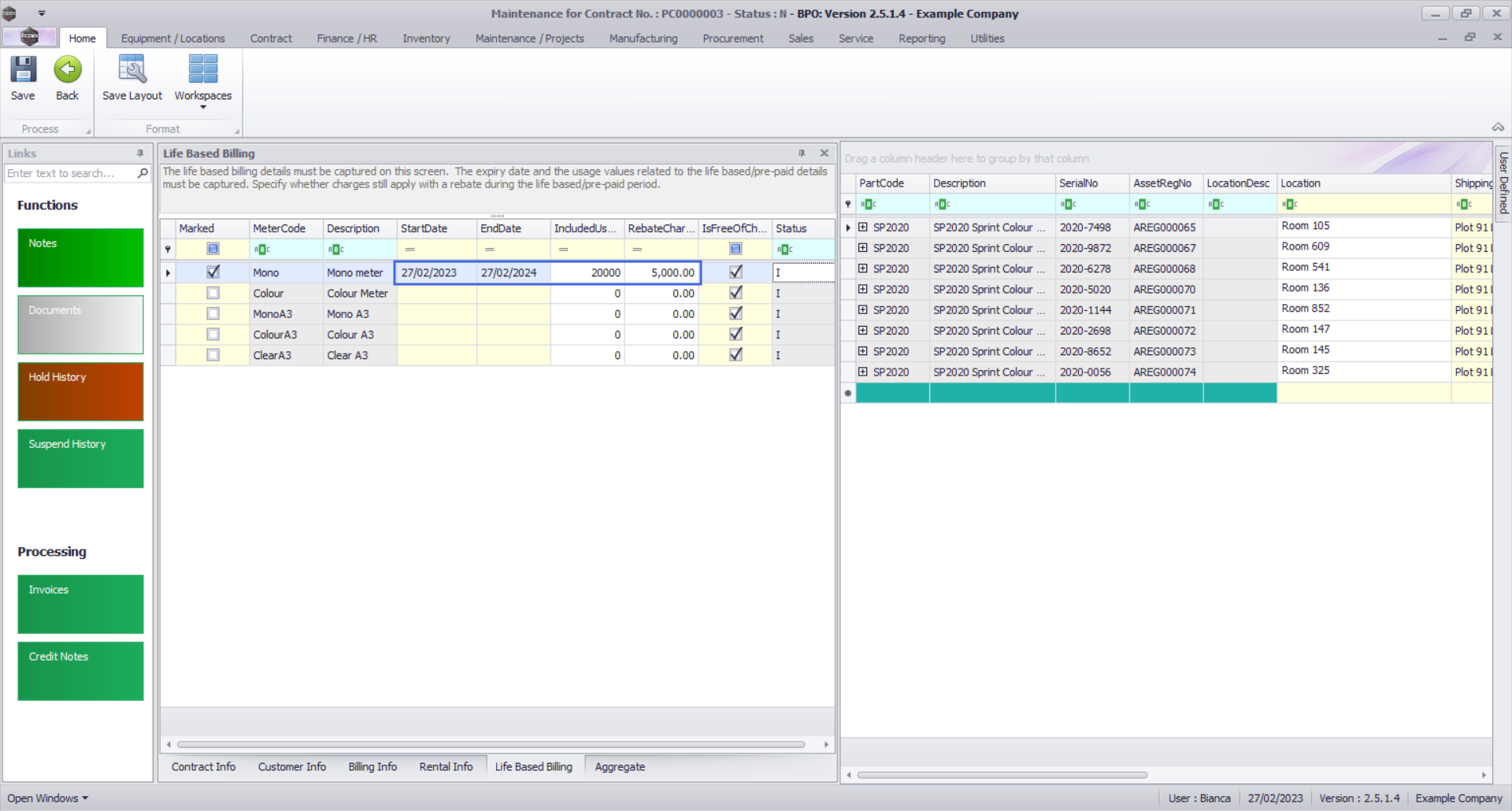1512x811 pixels.
Task: Open the Open Windows dropdown
Action: 47,798
